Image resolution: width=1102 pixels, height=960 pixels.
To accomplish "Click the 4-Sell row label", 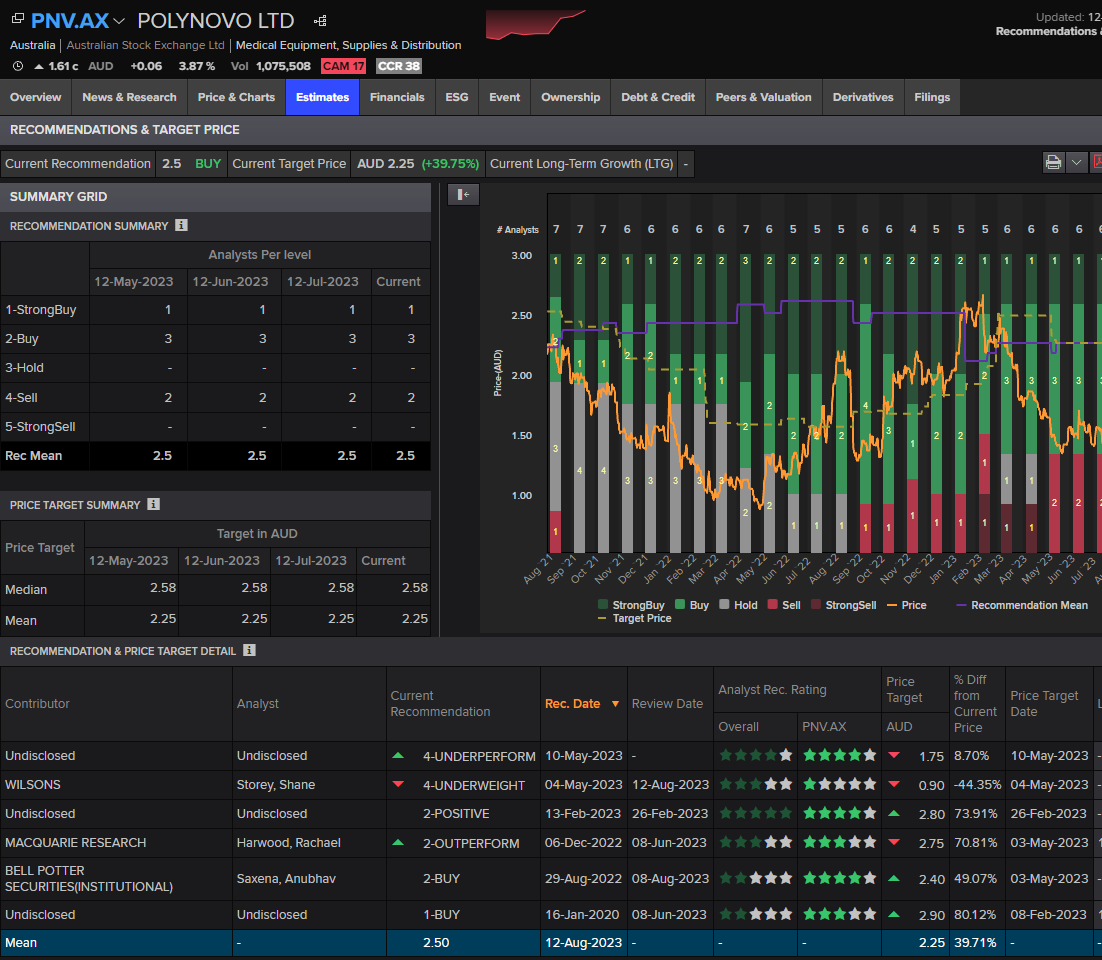I will pos(21,397).
